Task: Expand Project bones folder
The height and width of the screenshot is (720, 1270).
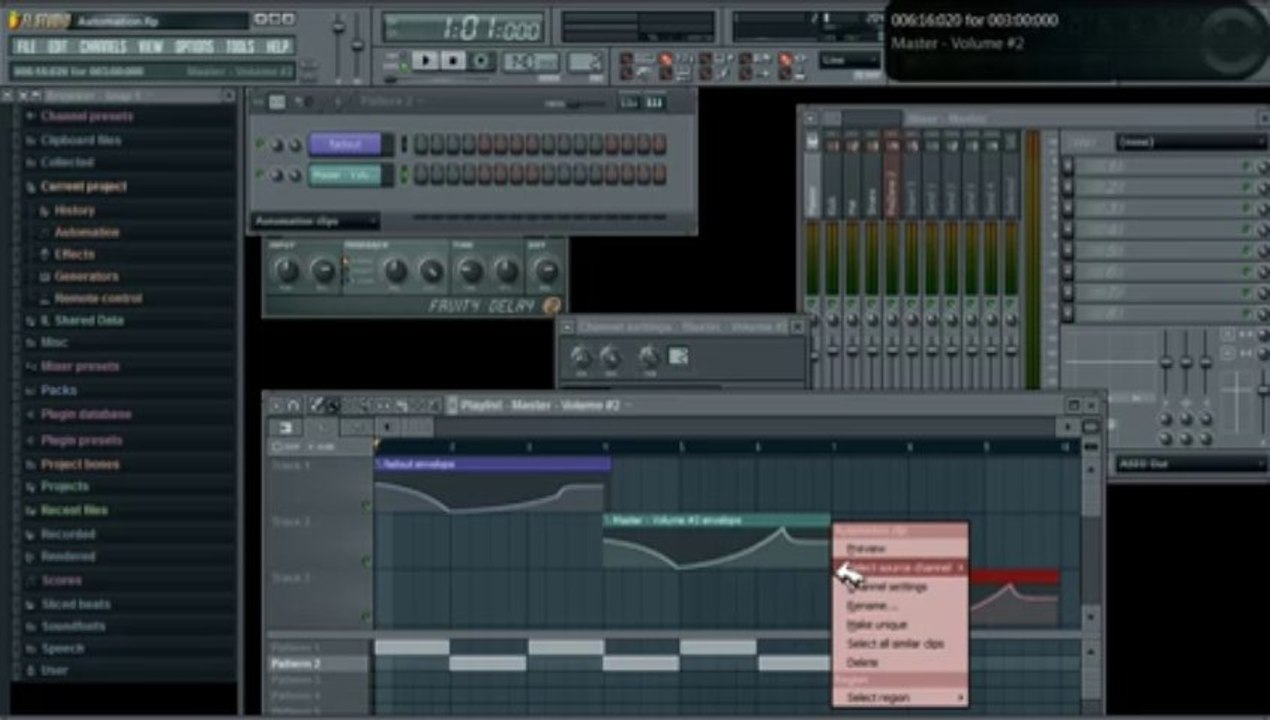Action: click(x=80, y=464)
